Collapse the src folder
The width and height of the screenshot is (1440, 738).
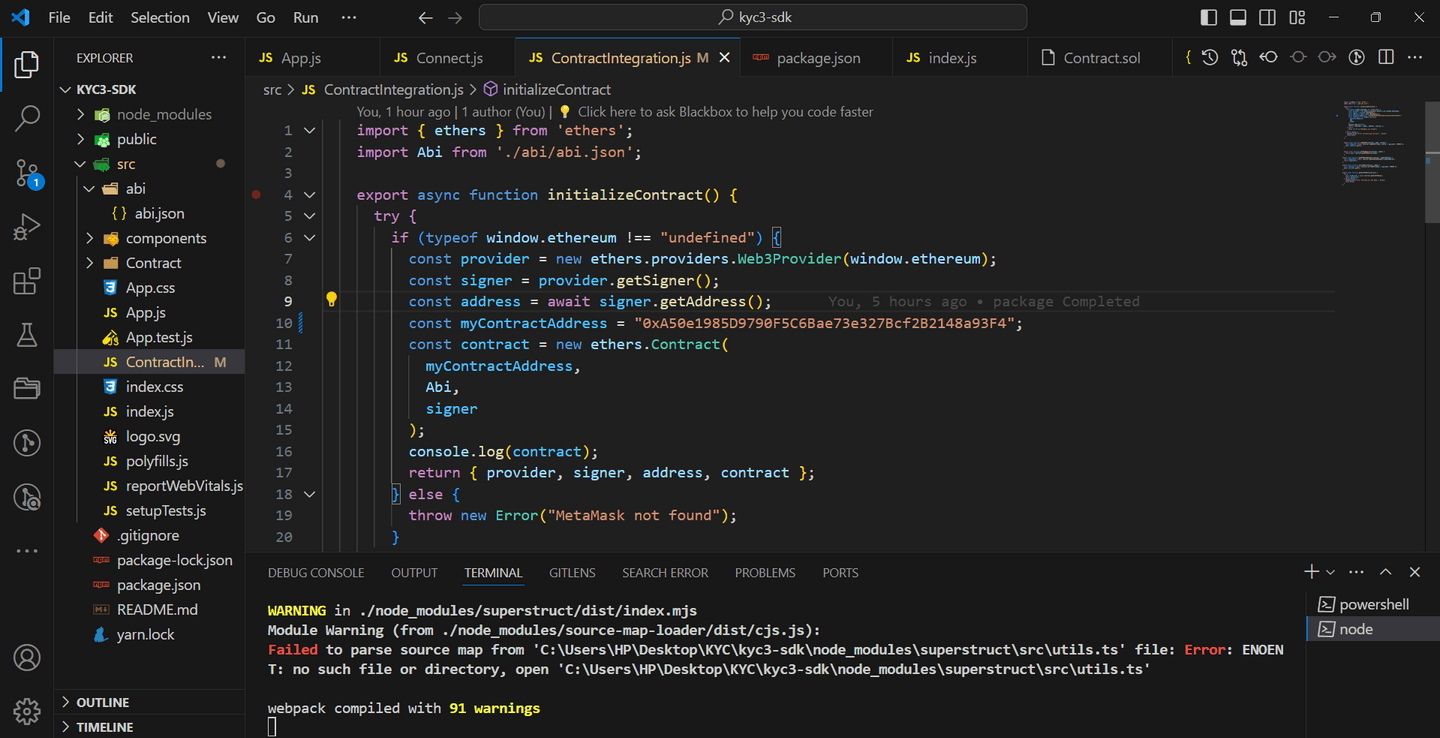coord(80,164)
